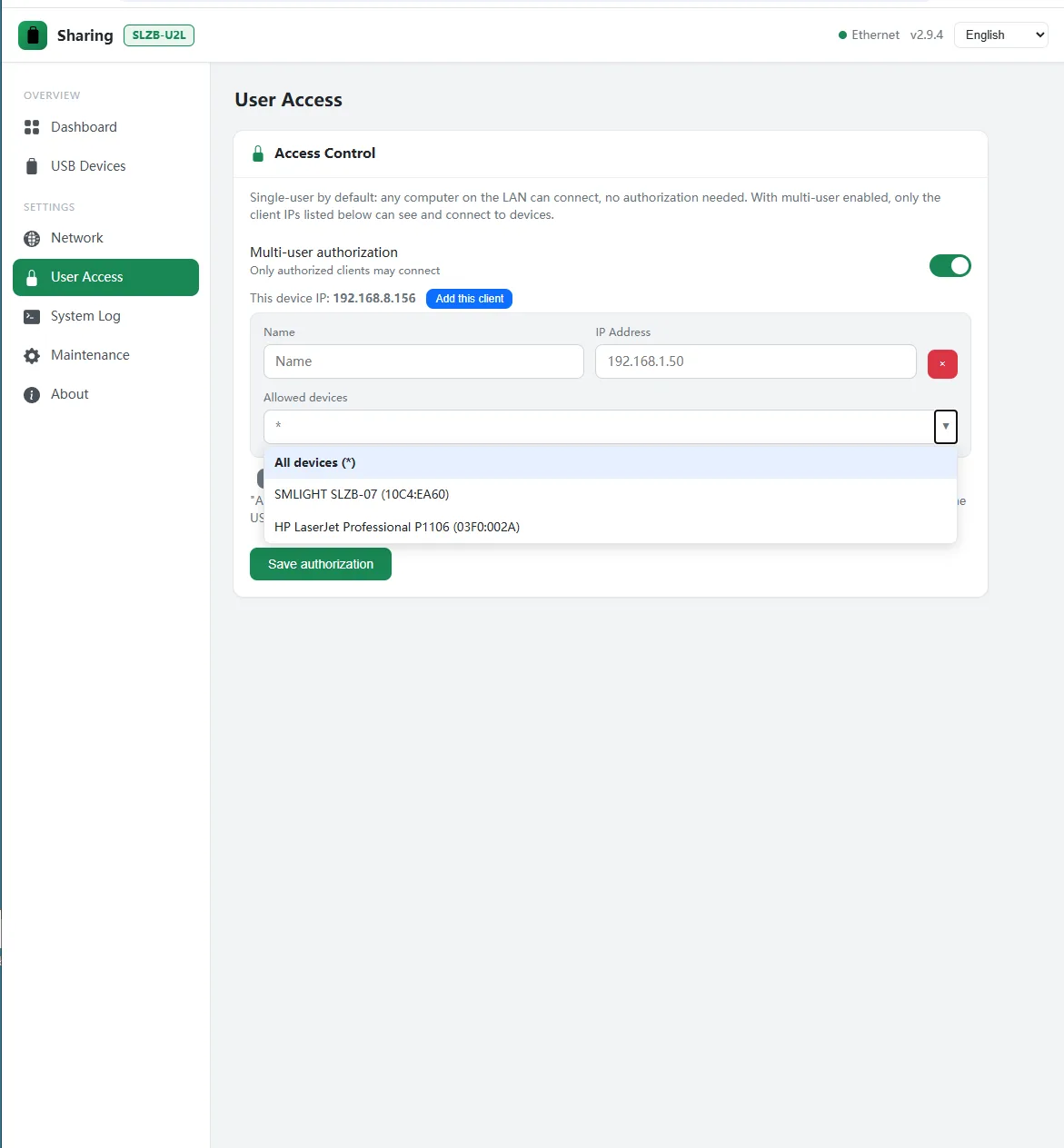This screenshot has width=1064, height=1148.
Task: Go to USB Devices
Action: click(105, 166)
